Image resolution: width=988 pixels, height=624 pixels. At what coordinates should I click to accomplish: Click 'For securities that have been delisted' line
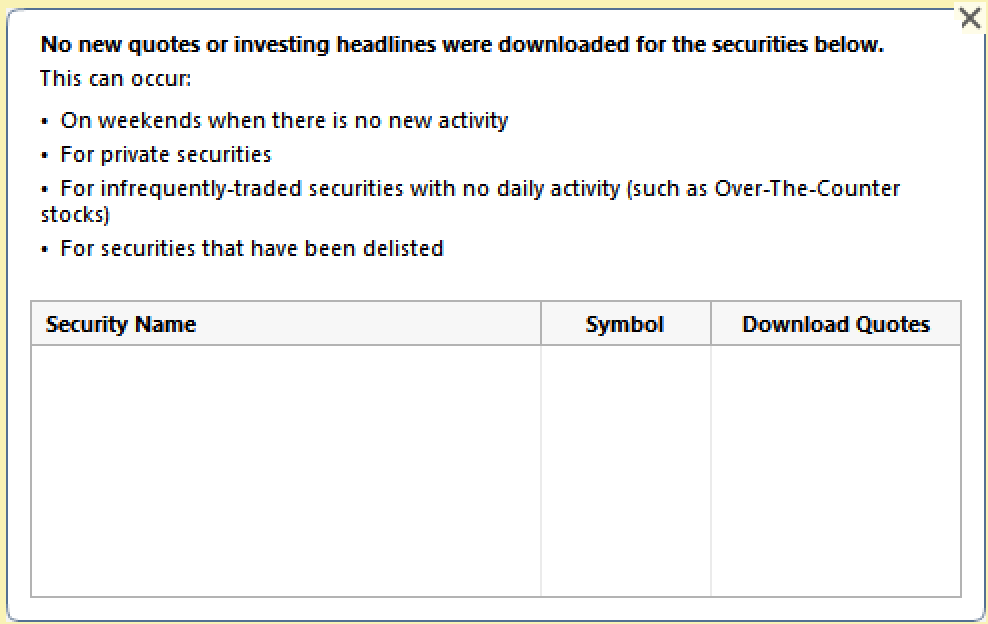251,248
